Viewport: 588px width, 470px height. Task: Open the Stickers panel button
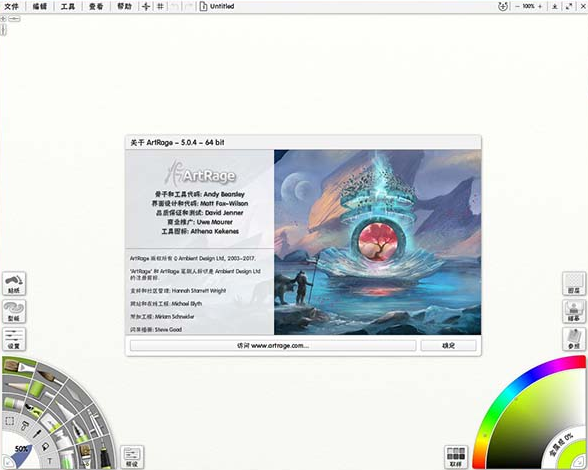coord(14,284)
